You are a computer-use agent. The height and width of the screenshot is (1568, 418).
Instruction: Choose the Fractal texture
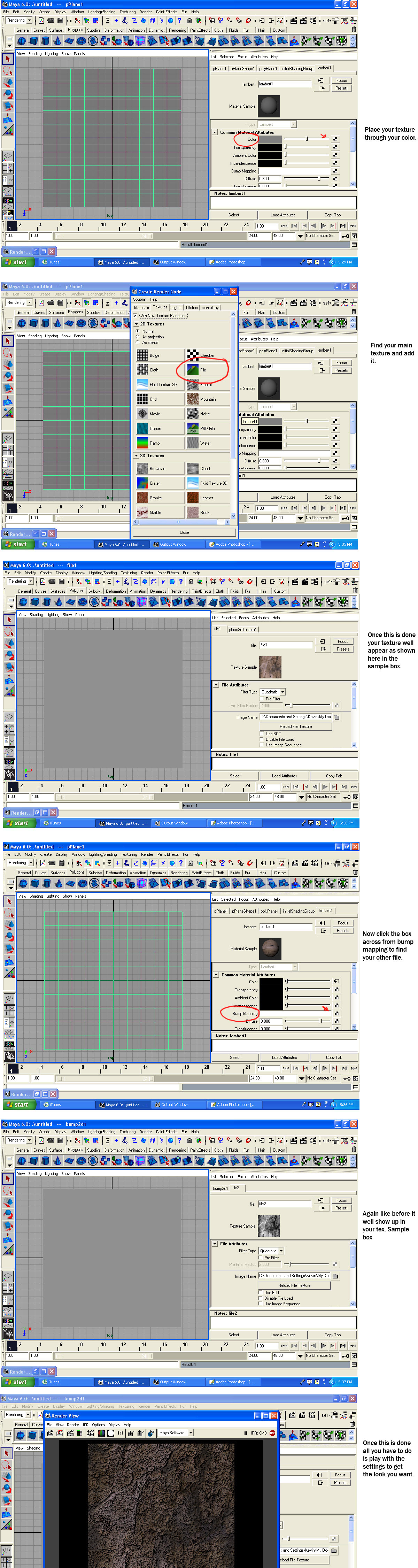208,384
